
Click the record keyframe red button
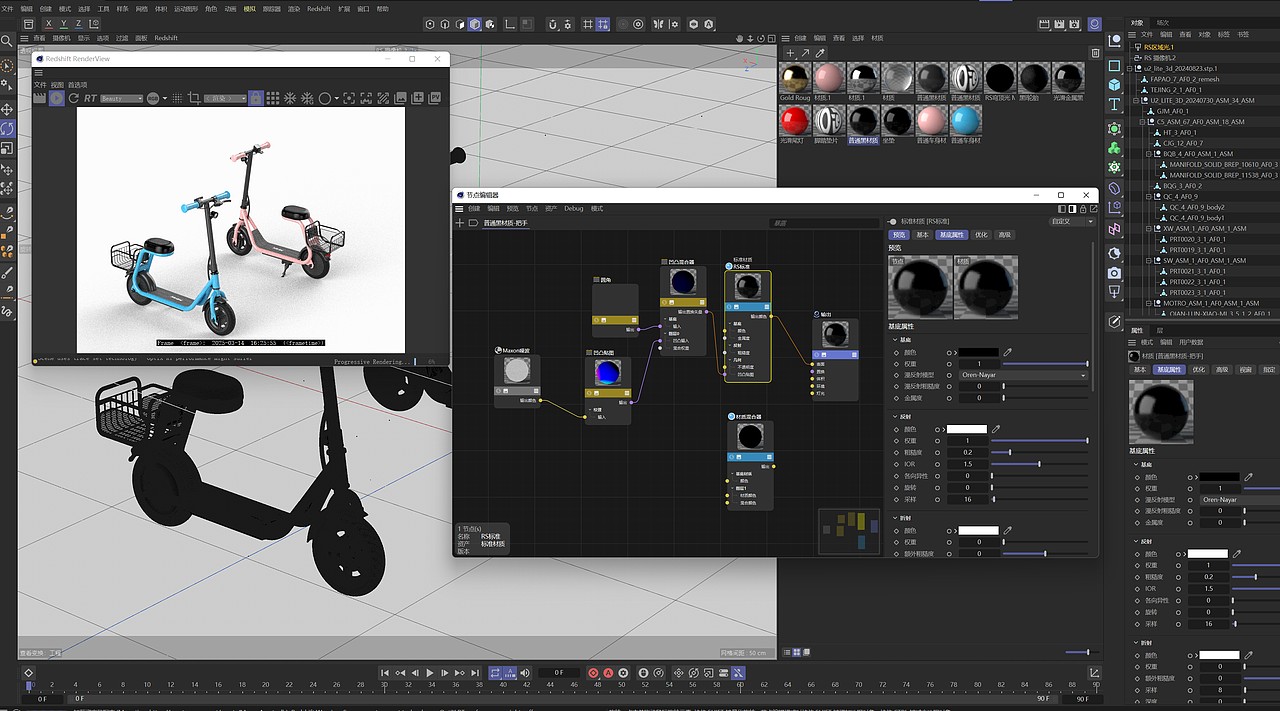click(x=594, y=673)
